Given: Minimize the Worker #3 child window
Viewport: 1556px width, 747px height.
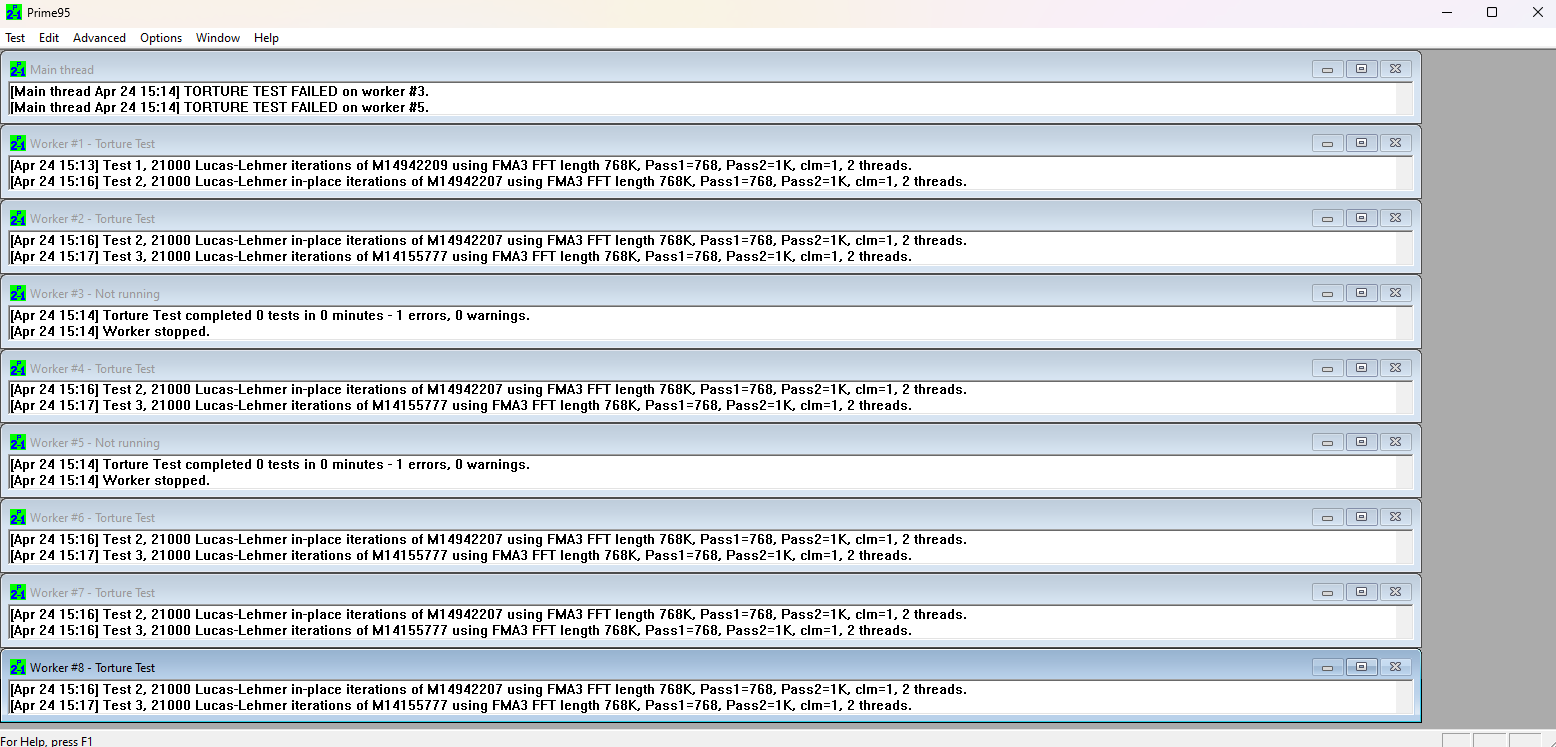Looking at the screenshot, I should click(1328, 293).
